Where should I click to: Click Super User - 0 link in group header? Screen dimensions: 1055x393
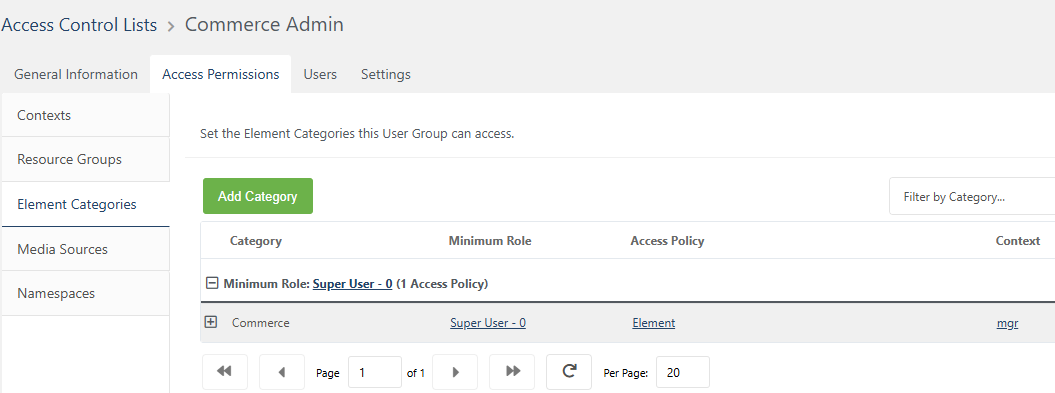point(353,284)
